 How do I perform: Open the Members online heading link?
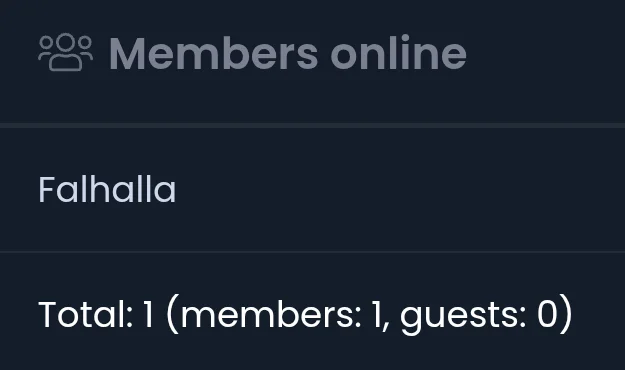(287, 53)
